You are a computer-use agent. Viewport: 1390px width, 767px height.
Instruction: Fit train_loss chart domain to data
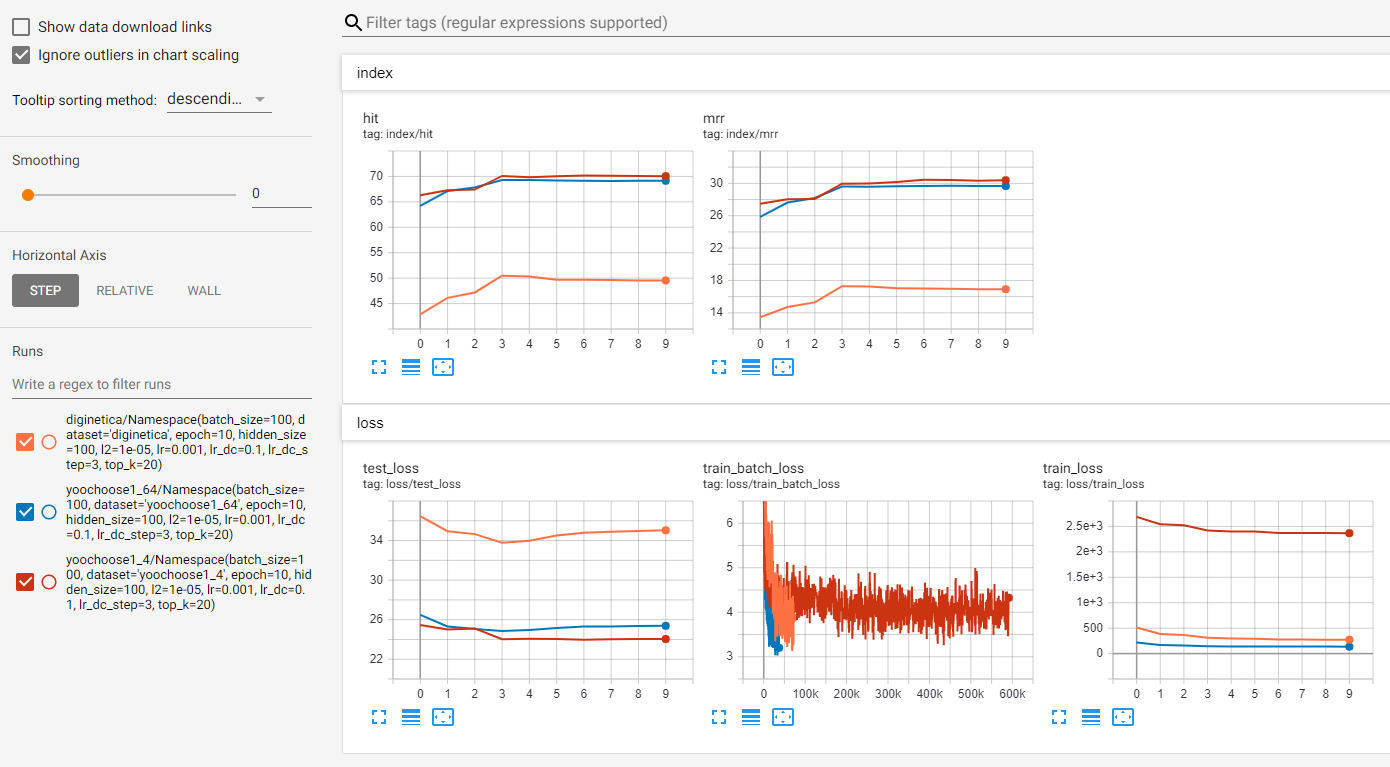pyautogui.click(x=1123, y=717)
